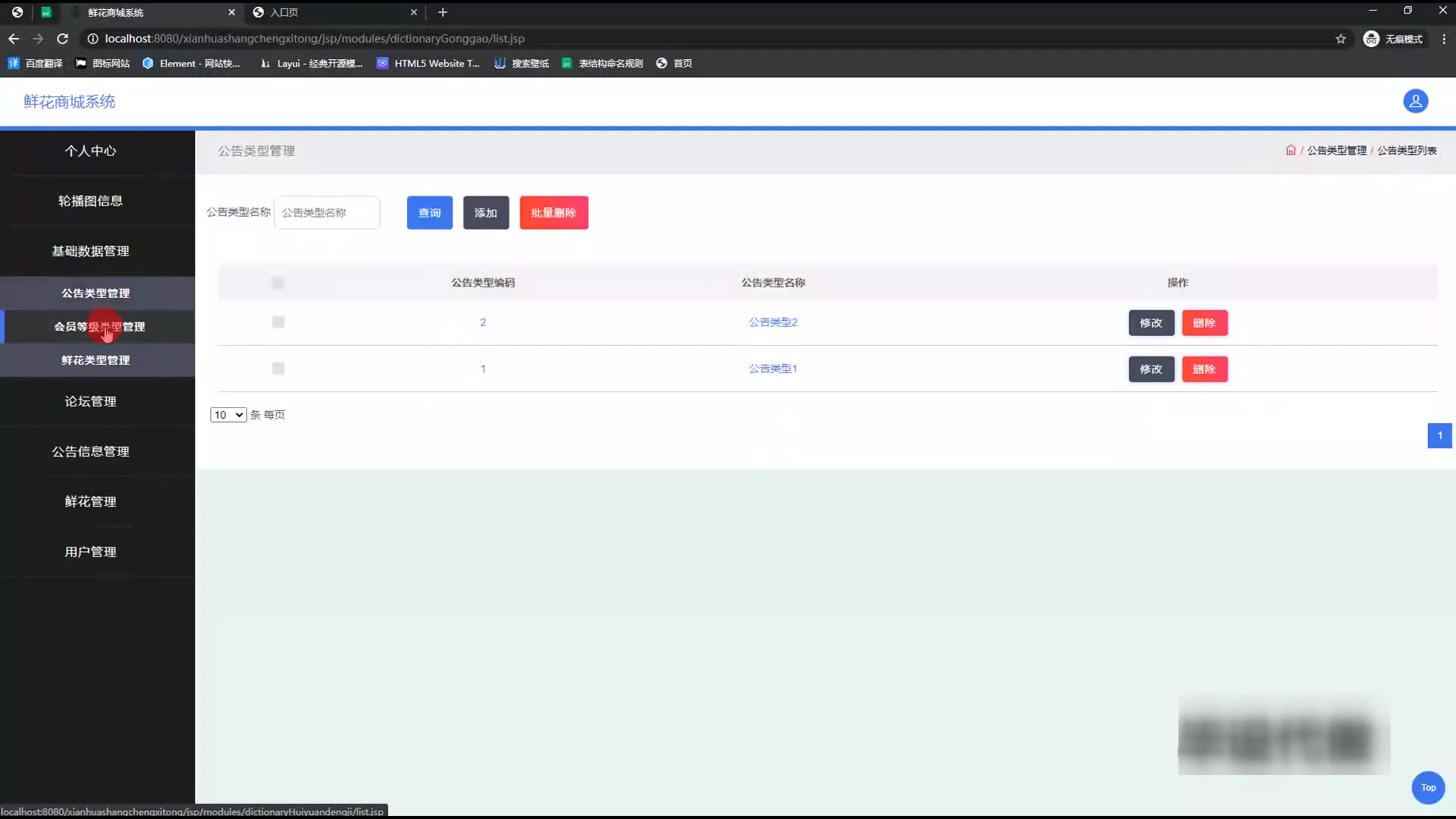The image size is (1456, 819).
Task: Go back using browser back arrow
Action: tap(14, 39)
